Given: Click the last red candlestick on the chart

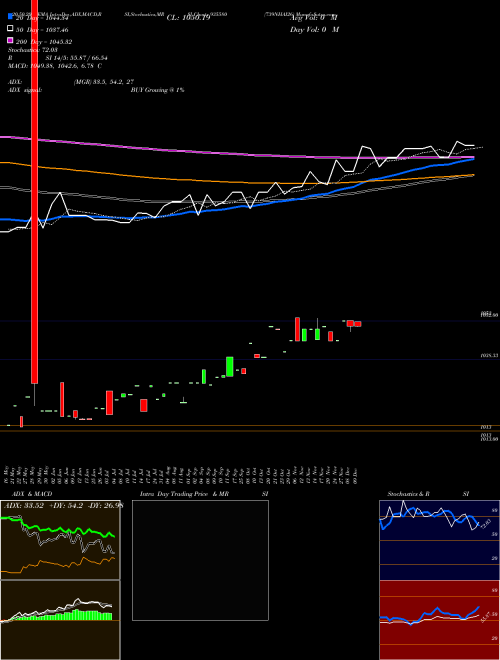Looking at the screenshot, I should (x=358, y=324).
